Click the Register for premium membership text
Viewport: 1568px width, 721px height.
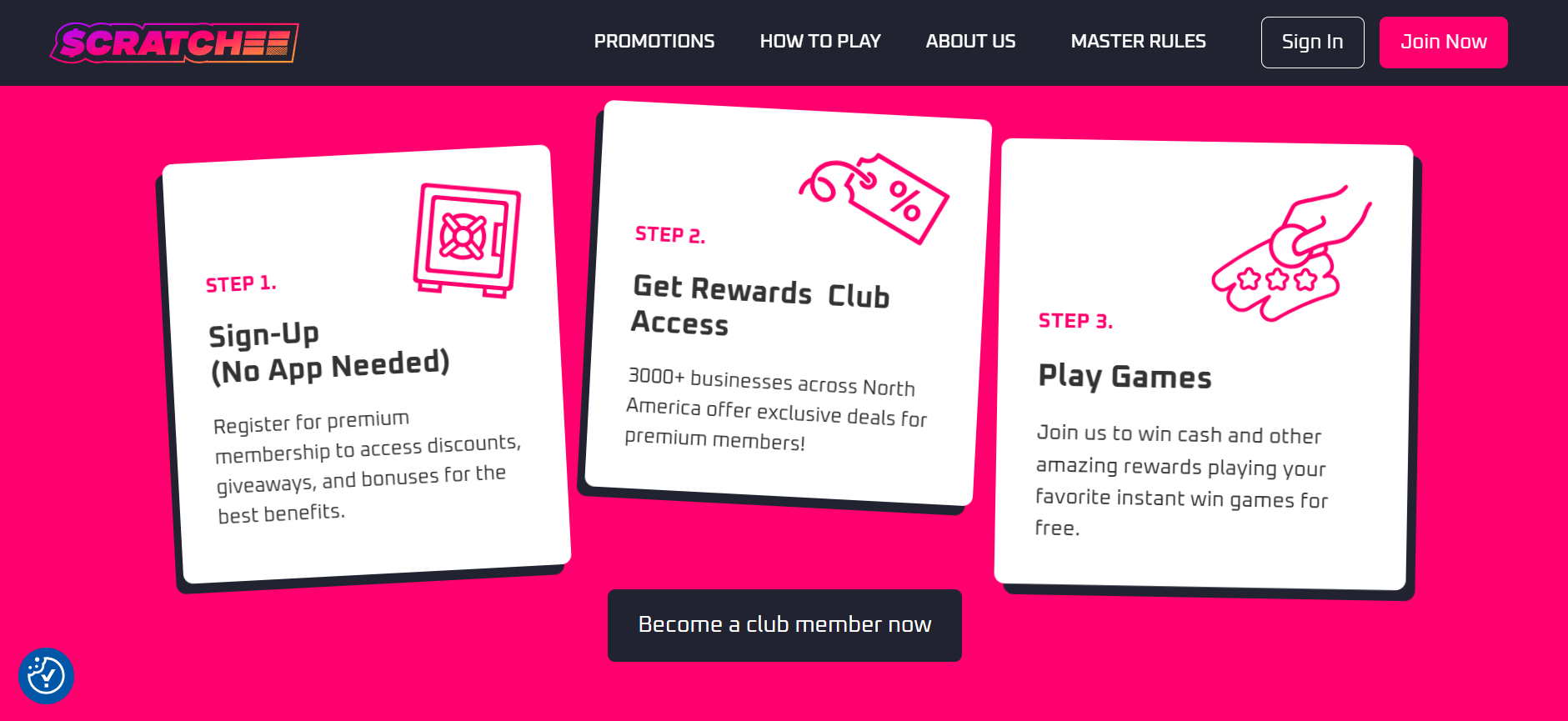click(x=367, y=467)
